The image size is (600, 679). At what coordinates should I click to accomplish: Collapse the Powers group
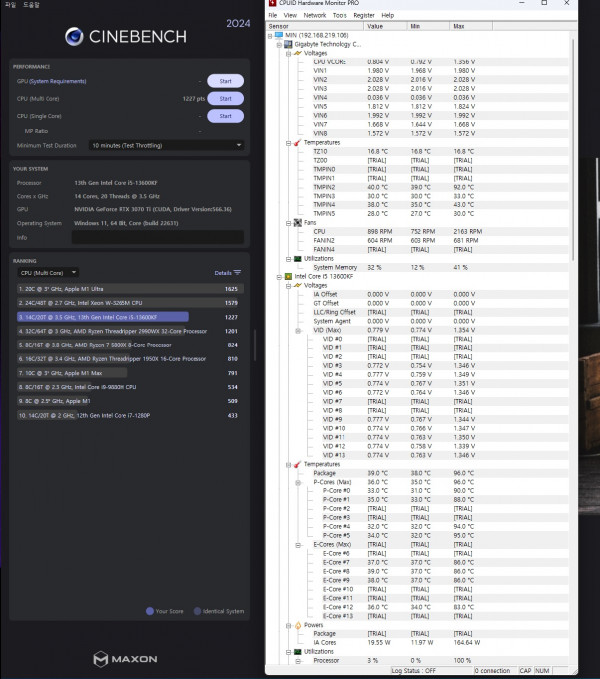click(289, 625)
